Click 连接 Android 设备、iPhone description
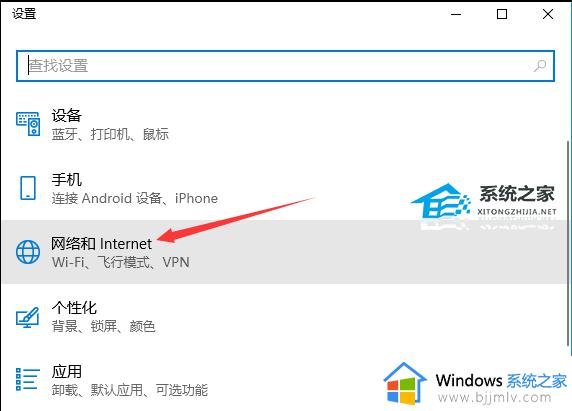572x411 pixels. (x=135, y=198)
